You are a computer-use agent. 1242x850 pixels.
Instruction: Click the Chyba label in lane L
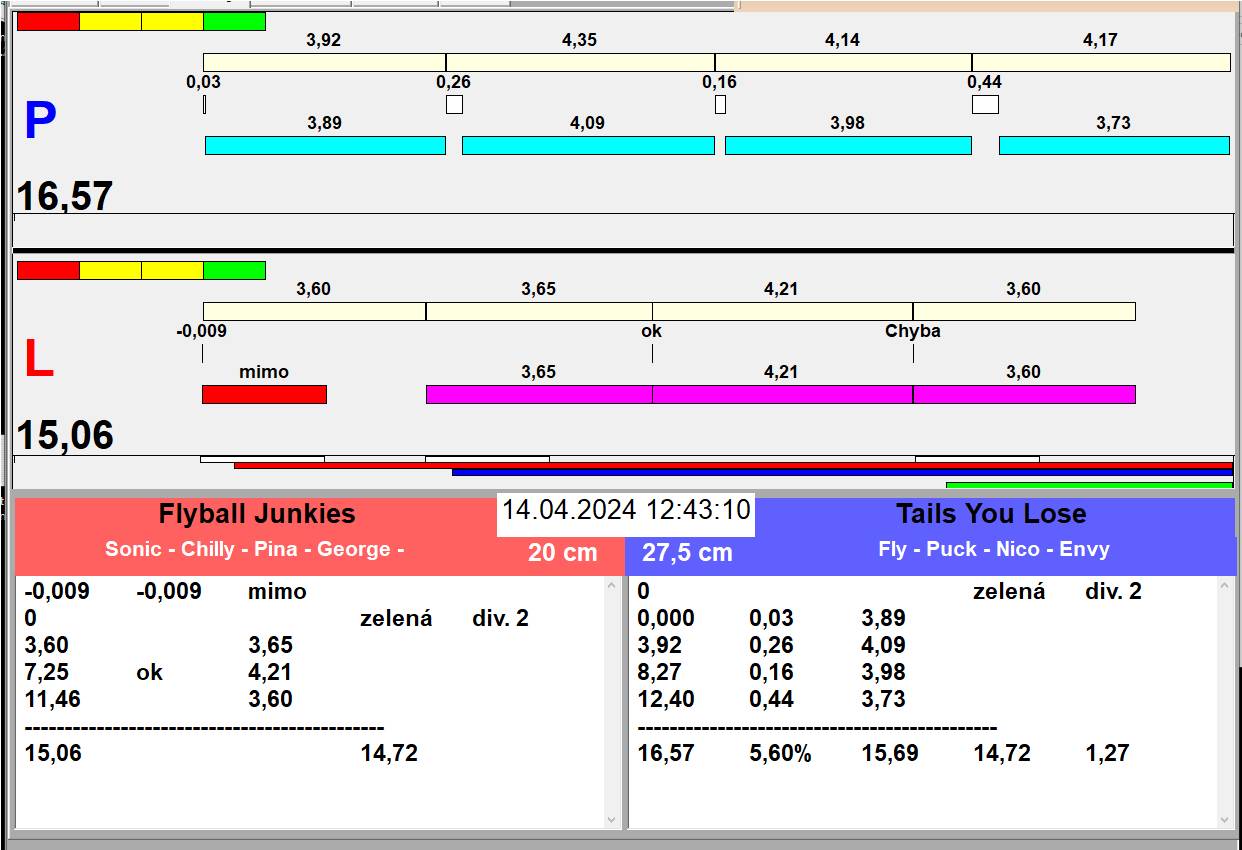coord(913,331)
